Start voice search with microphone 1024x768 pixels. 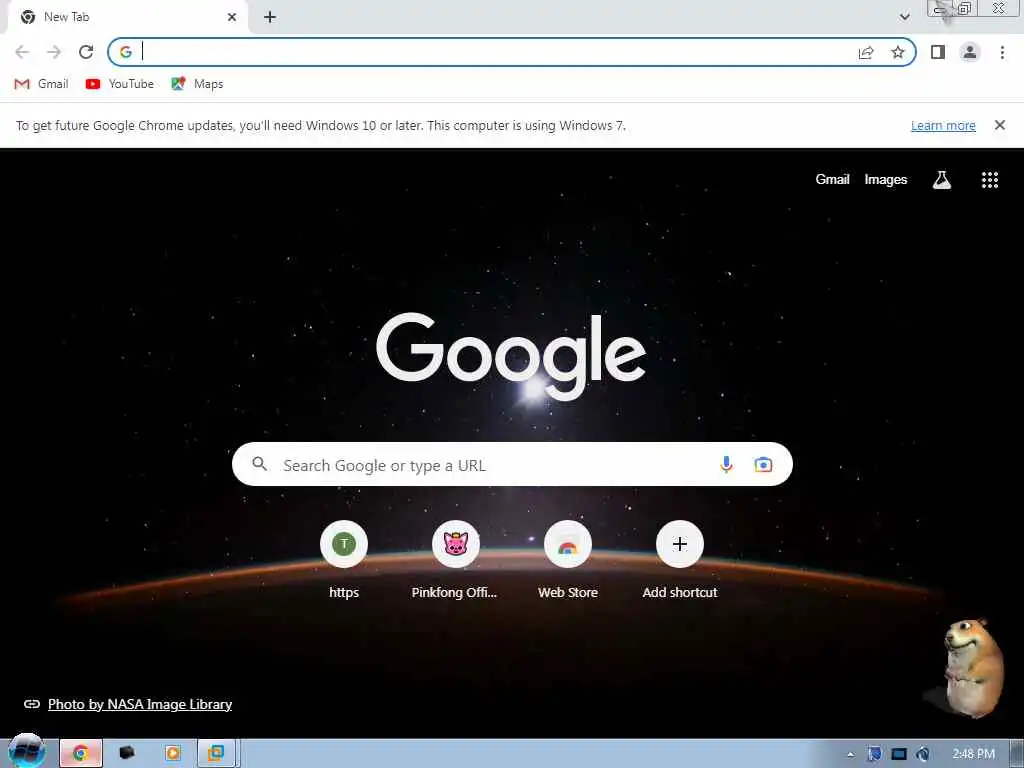[x=726, y=464]
